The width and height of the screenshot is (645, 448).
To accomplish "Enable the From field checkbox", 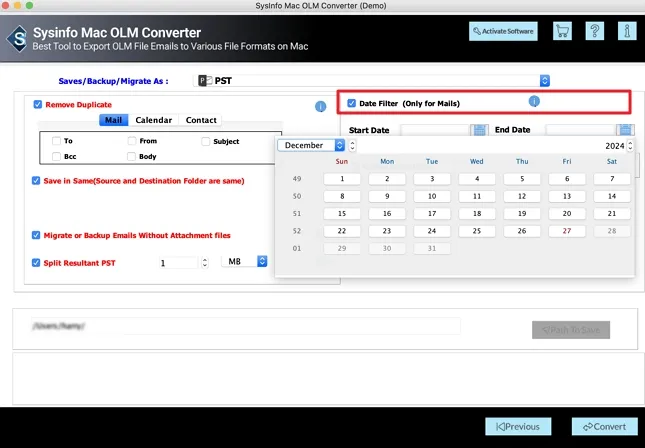I will coord(132,141).
